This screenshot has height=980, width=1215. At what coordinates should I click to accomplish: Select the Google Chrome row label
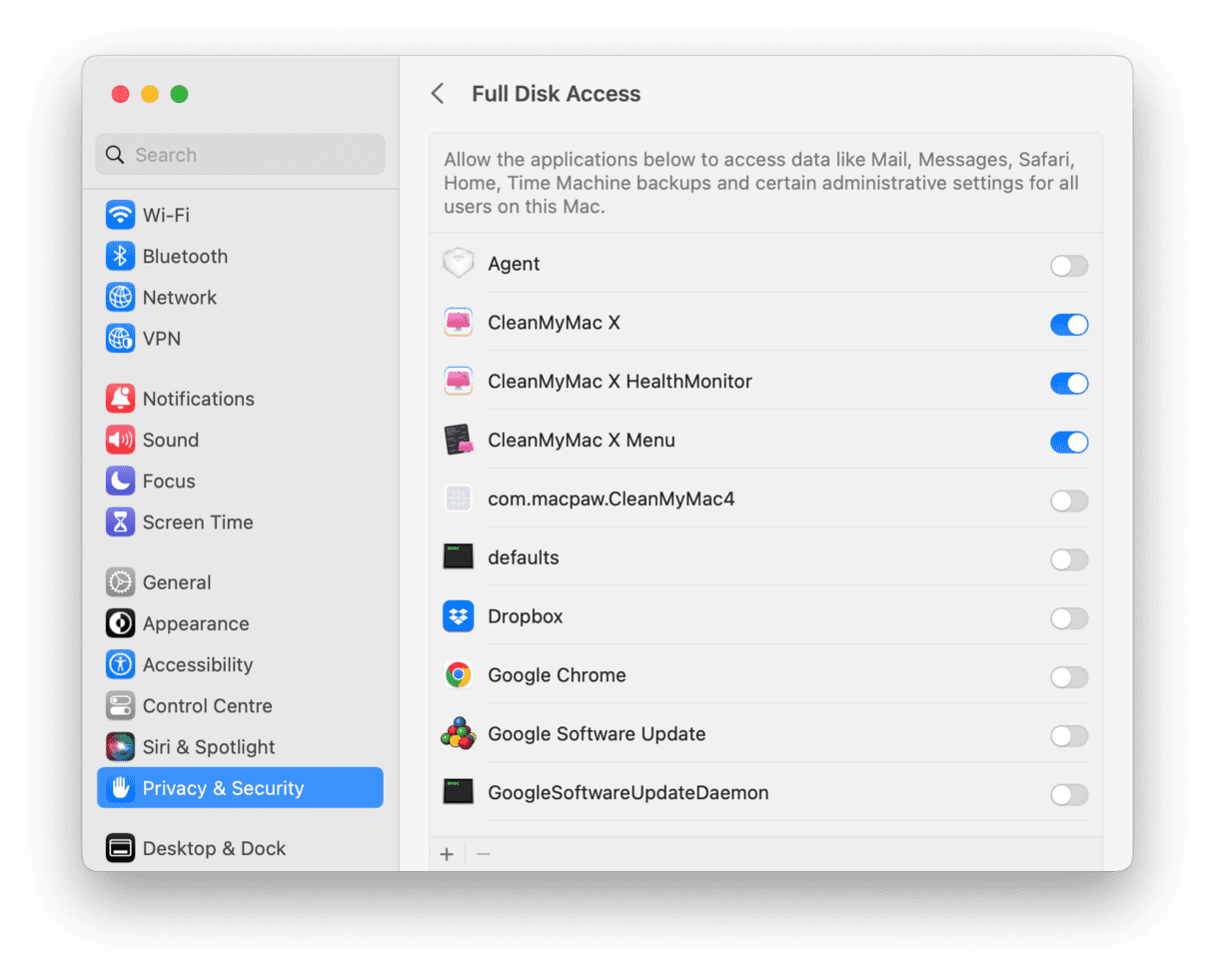[557, 675]
